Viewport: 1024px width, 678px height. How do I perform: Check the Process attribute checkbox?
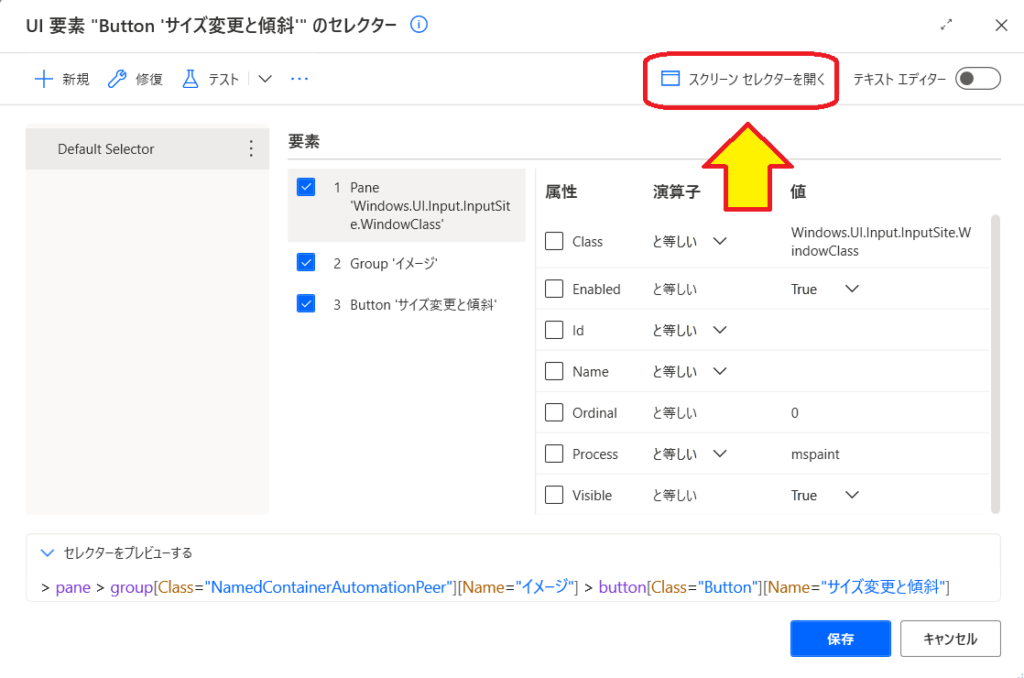tap(554, 454)
